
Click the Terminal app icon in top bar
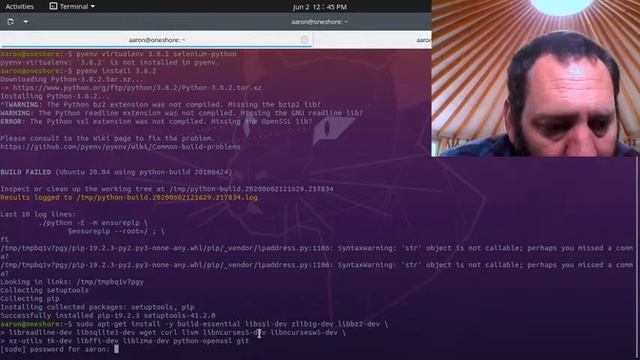click(x=53, y=6)
